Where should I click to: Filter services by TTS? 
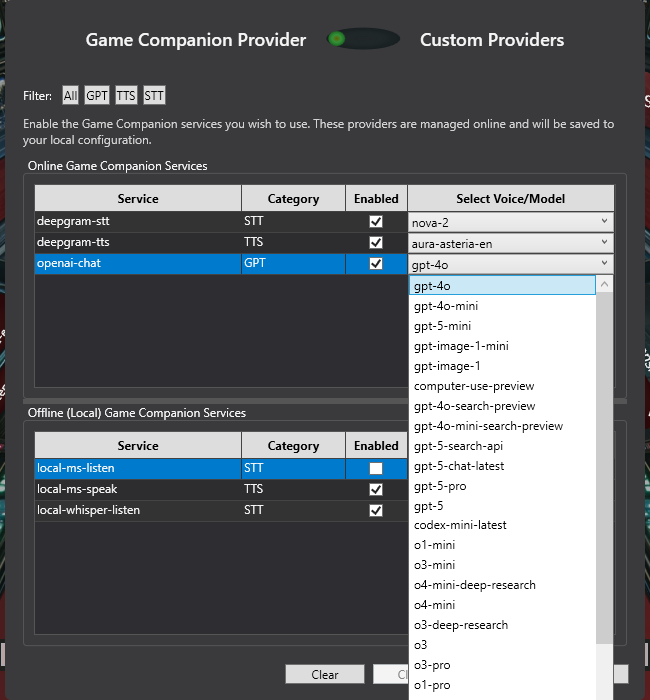point(126,96)
